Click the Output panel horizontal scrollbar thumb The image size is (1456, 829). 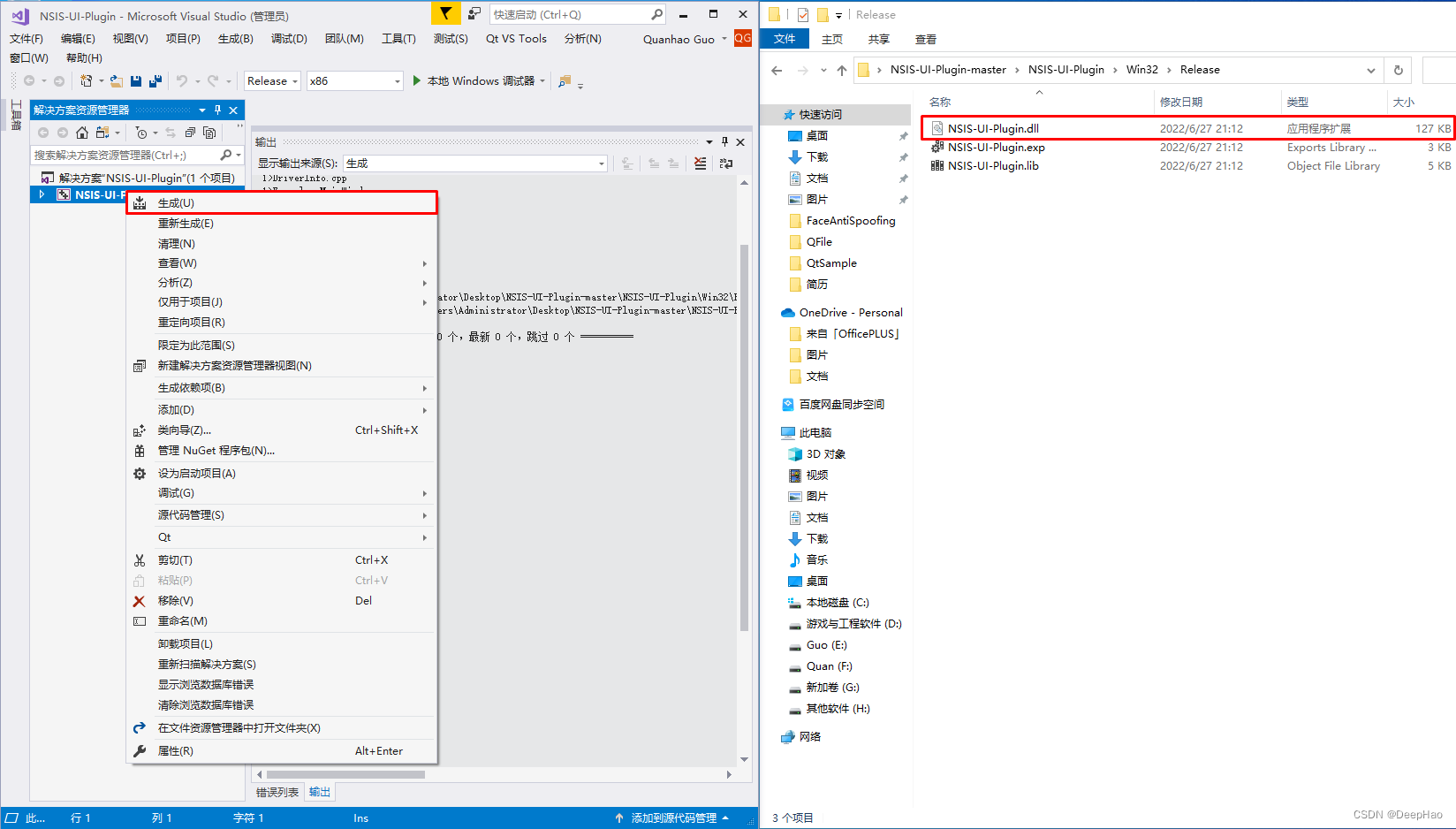pos(345,774)
